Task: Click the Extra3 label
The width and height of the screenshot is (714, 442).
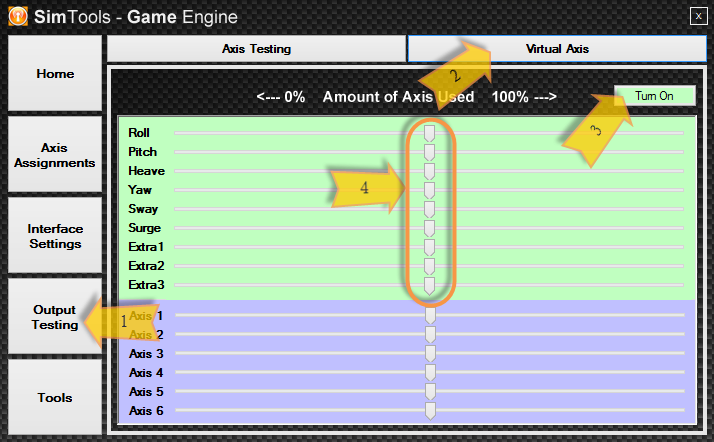Action: pyautogui.click(x=146, y=285)
